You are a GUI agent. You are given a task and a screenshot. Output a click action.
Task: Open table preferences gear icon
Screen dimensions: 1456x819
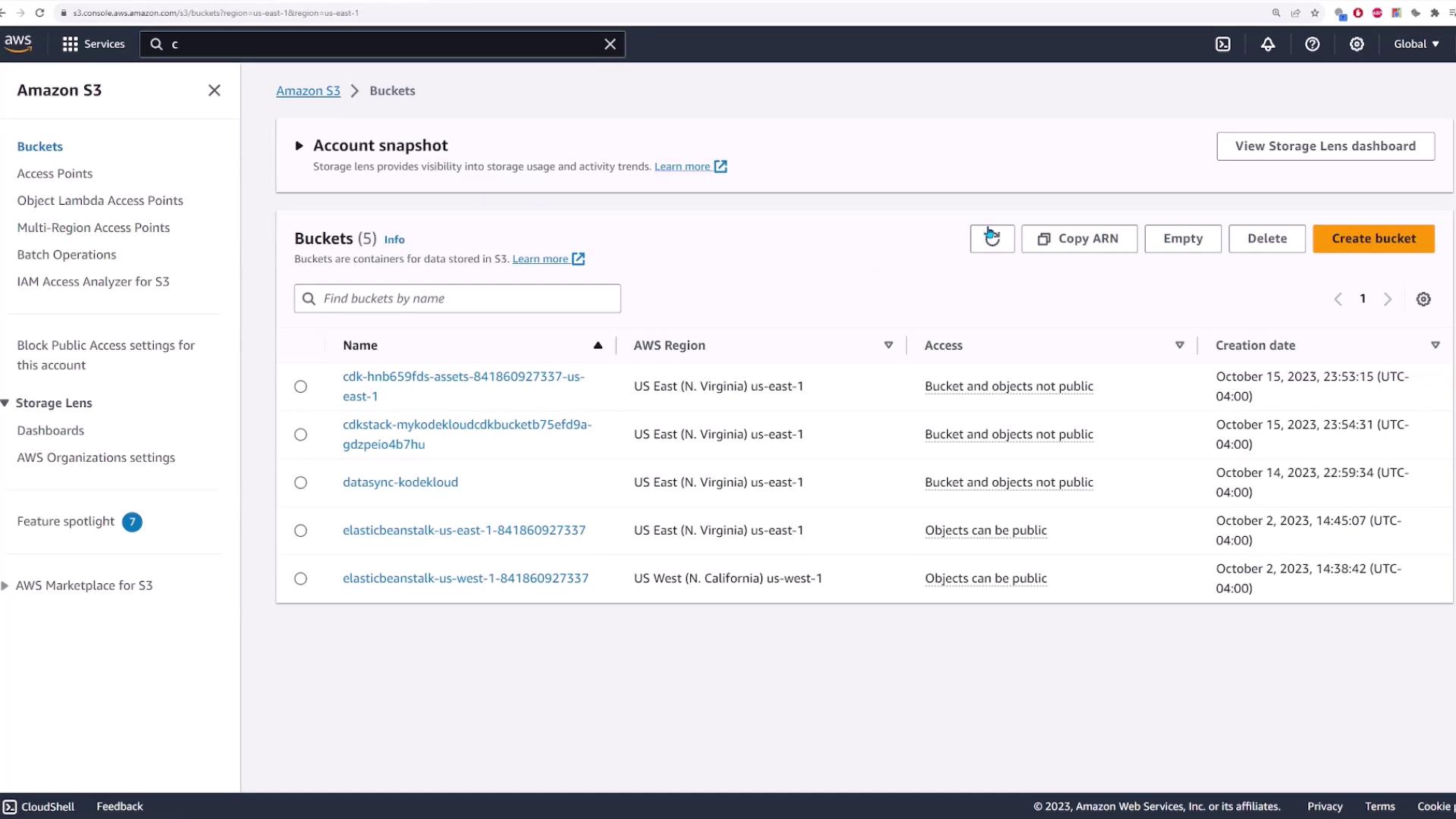point(1423,300)
